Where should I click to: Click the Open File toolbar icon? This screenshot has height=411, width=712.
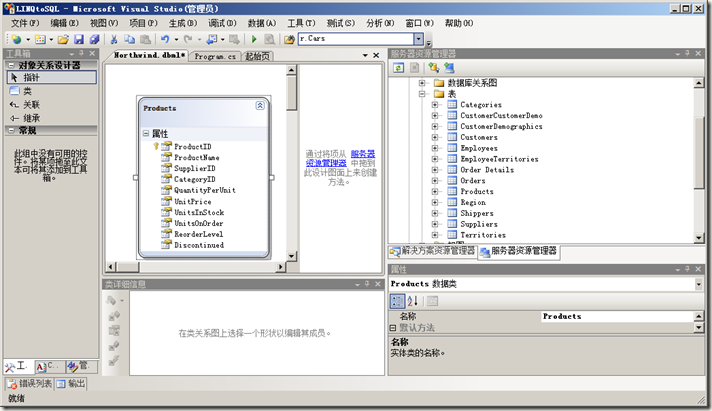[x=63, y=40]
